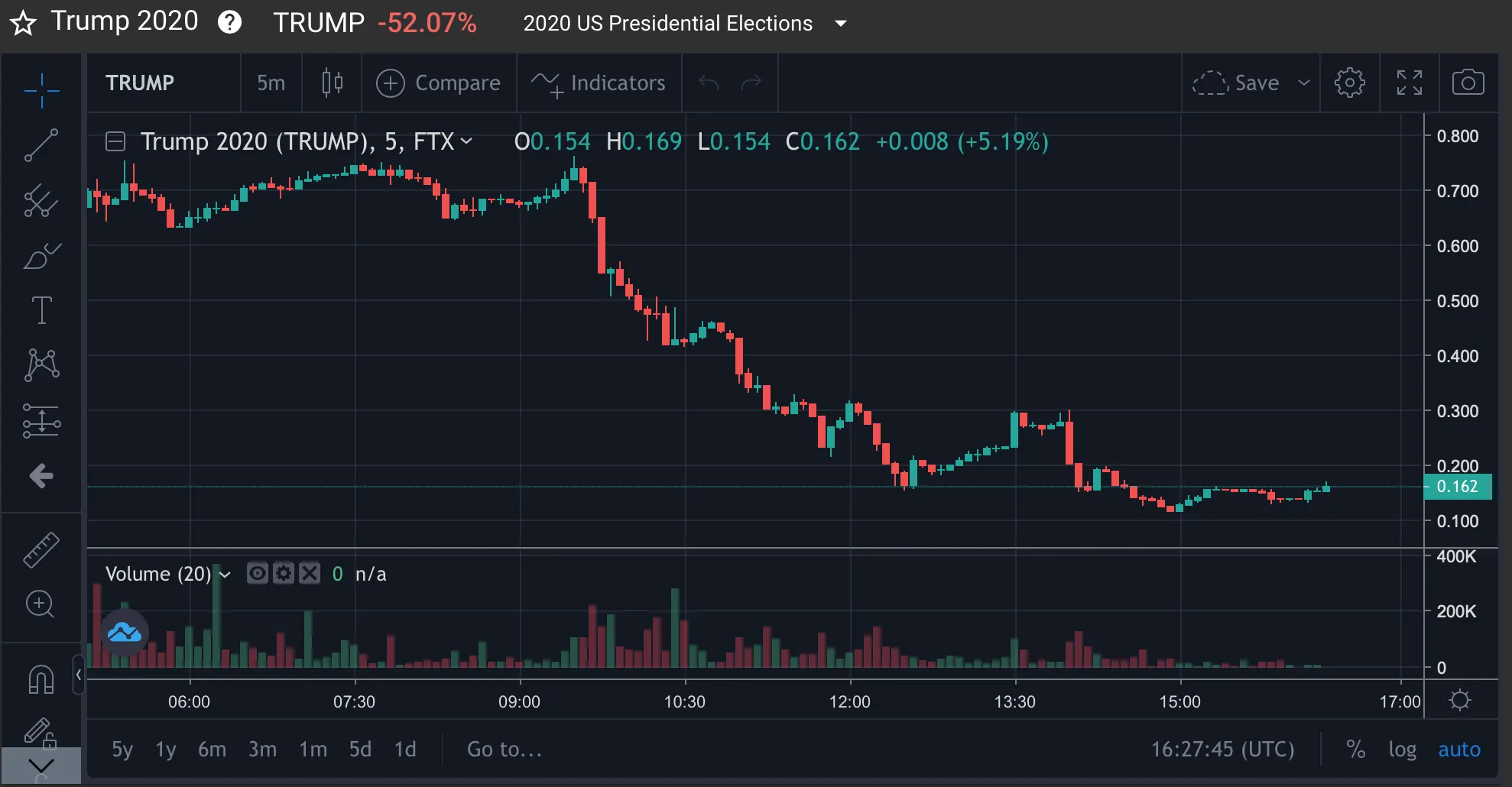Expand the 2020 US Presidential Elections dropdown

(841, 24)
